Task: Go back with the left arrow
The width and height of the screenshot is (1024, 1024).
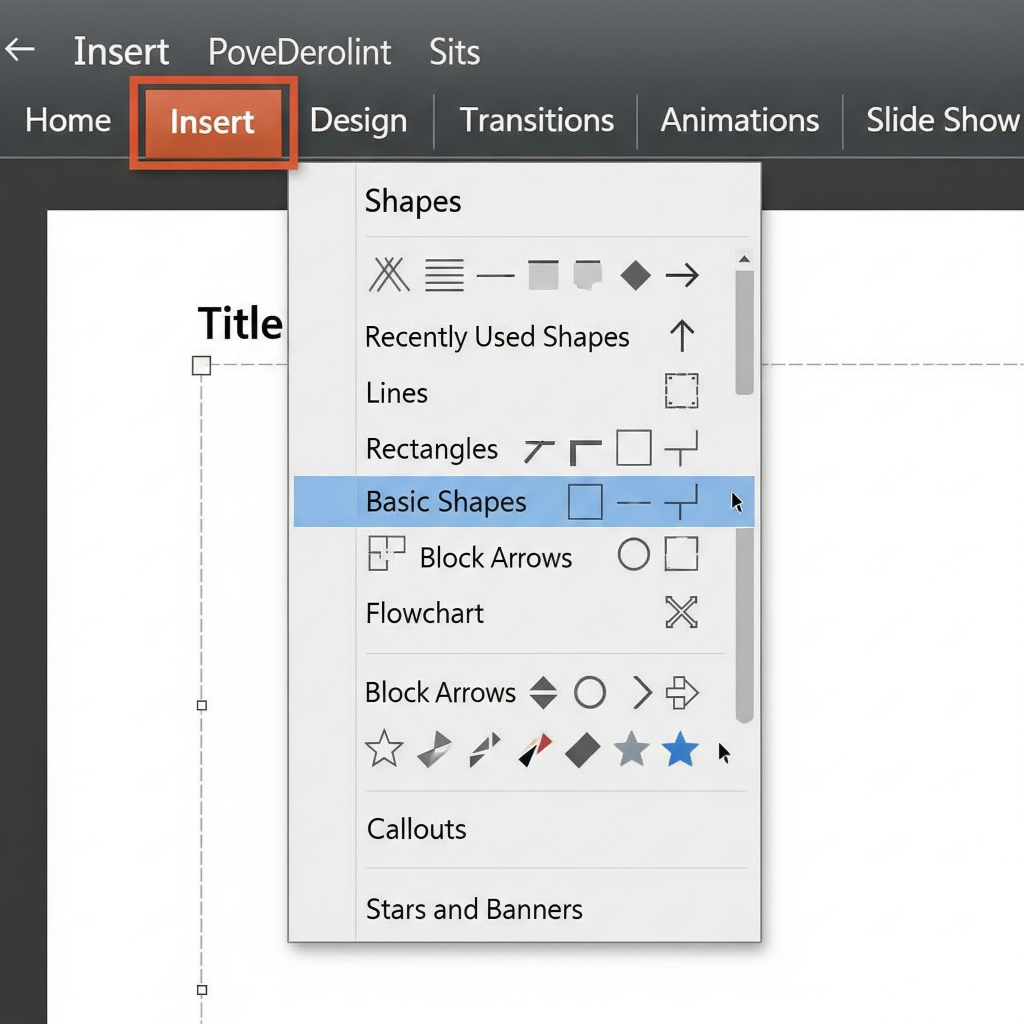Action: pos(20,50)
